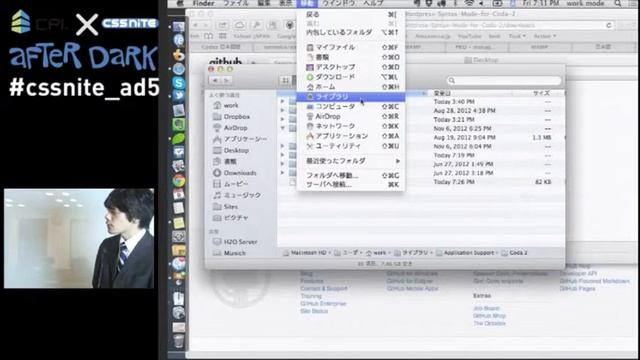Click Application Support in Finder path bar
The width and height of the screenshot is (640, 360).
(x=465, y=253)
